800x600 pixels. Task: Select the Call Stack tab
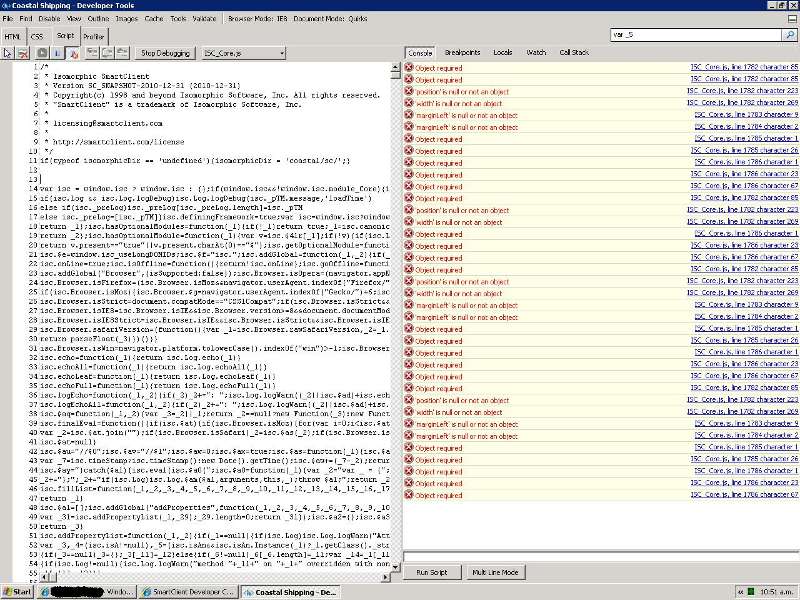(574, 51)
